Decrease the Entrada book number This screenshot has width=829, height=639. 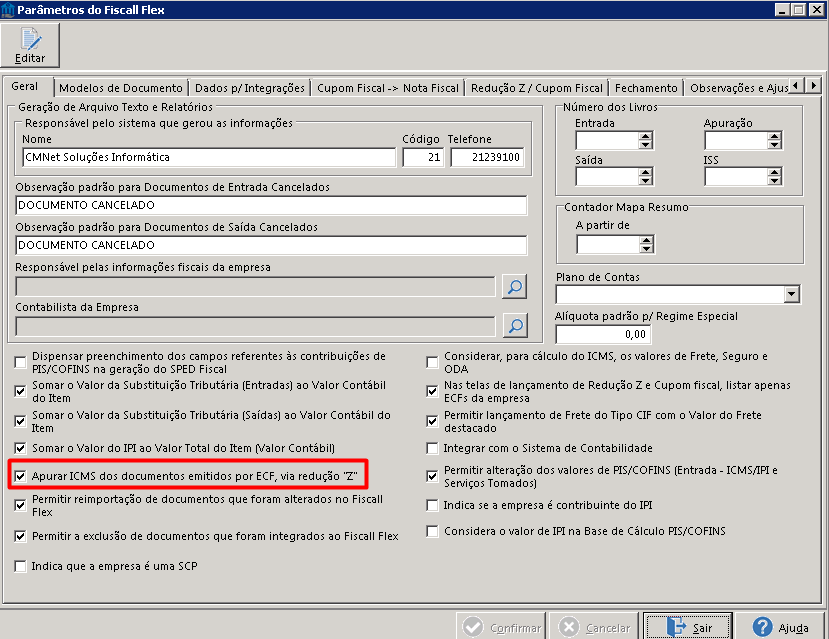(x=645, y=145)
